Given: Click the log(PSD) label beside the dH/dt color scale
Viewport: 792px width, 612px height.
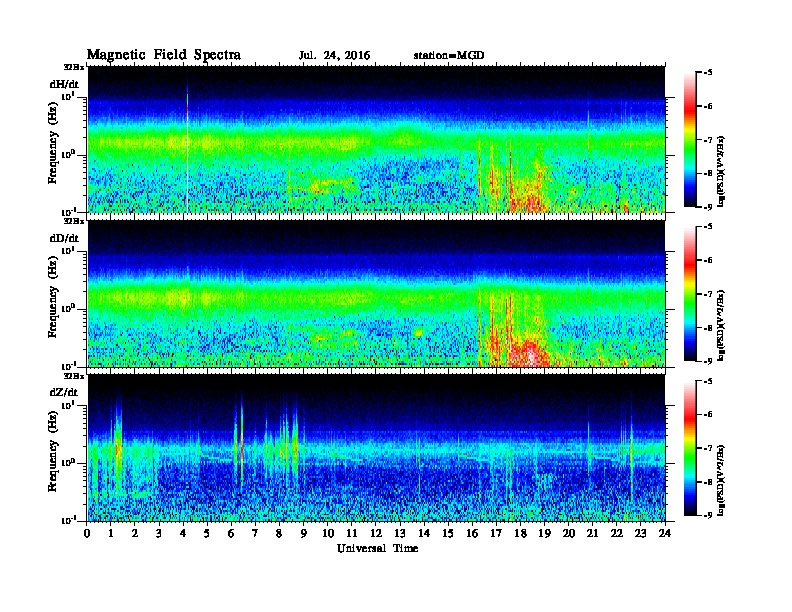Looking at the screenshot, I should [721, 172].
